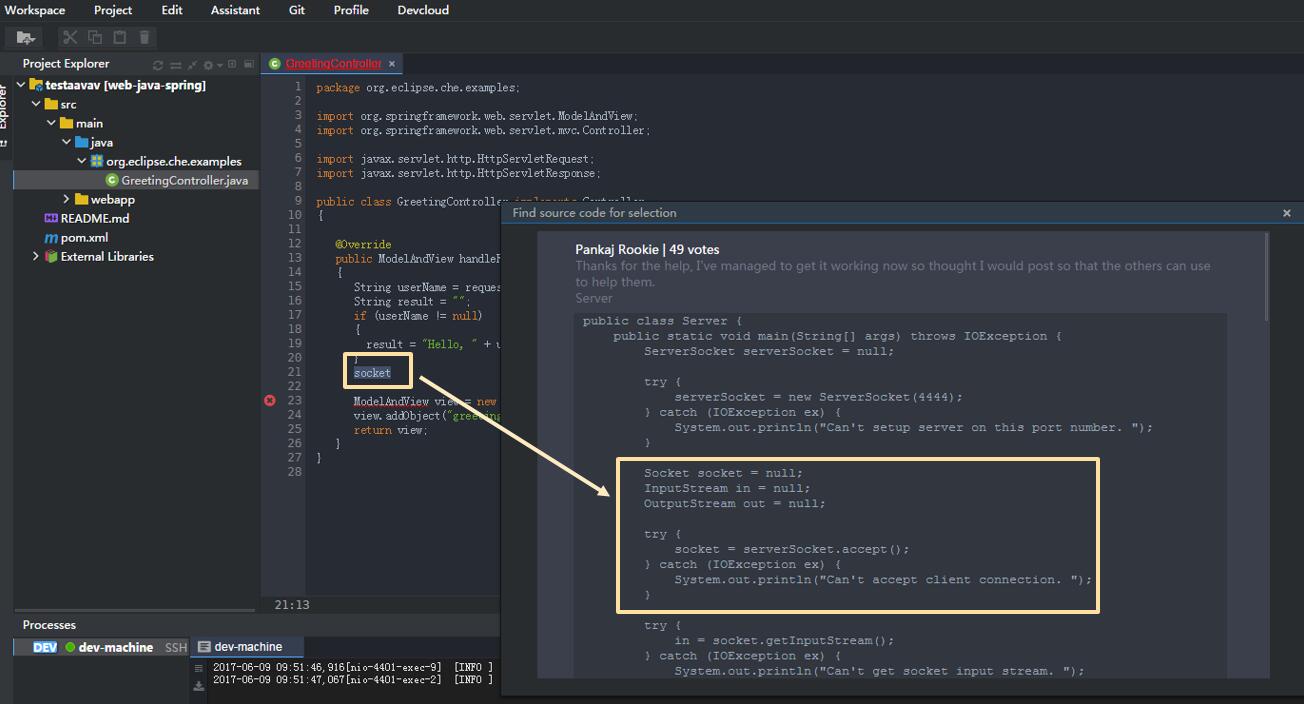
Task: Click the error marker beside line 23
Action: [x=269, y=401]
